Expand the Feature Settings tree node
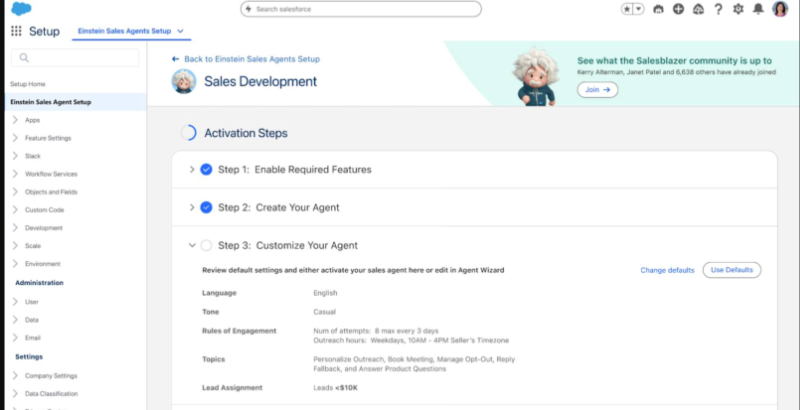 [x=15, y=138]
